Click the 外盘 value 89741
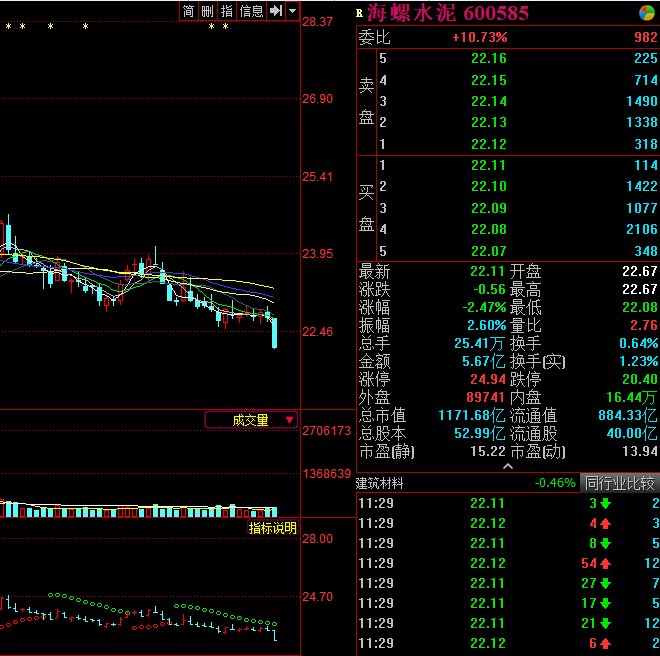Image resolution: width=660 pixels, height=656 pixels. click(x=485, y=397)
